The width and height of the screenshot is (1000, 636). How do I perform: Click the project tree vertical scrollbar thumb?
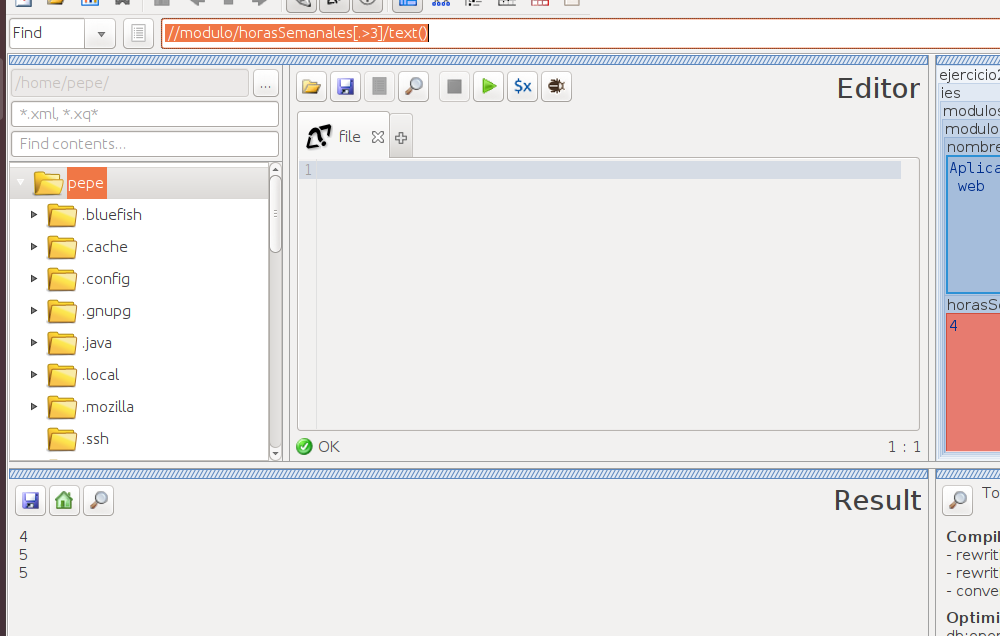pos(276,214)
